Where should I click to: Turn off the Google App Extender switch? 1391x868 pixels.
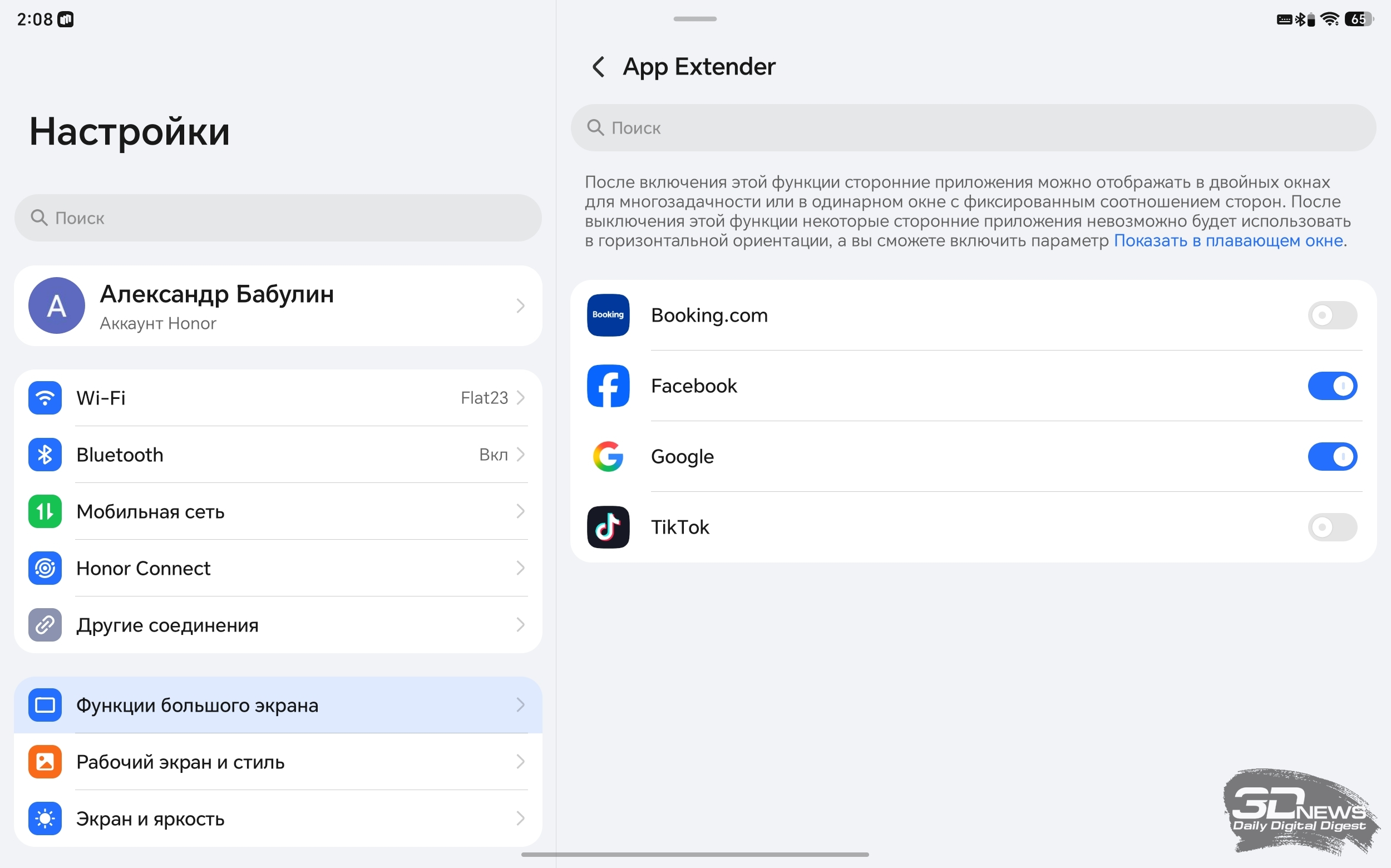pyautogui.click(x=1332, y=456)
